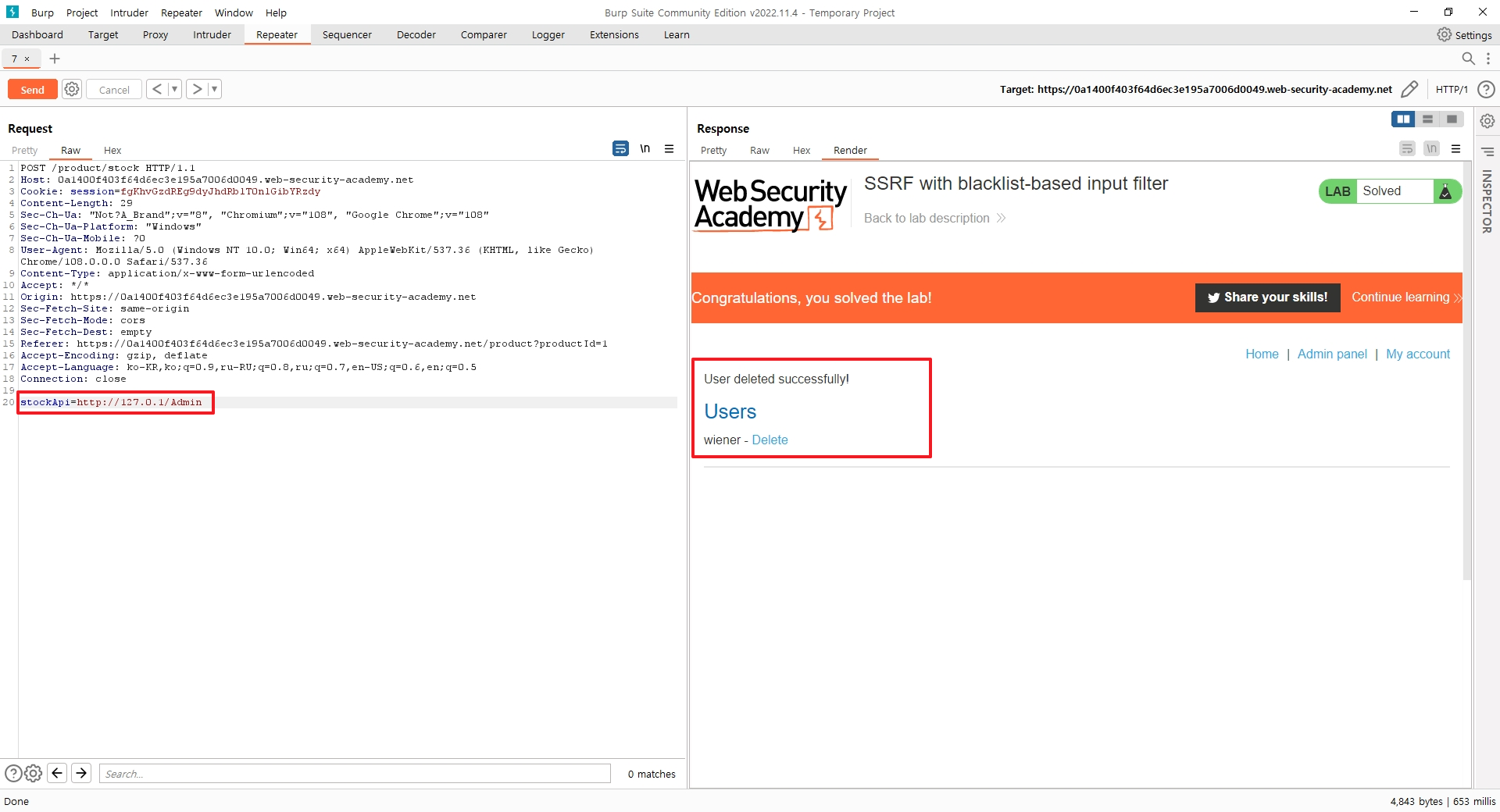Select combined single-pane layout view

(1452, 119)
